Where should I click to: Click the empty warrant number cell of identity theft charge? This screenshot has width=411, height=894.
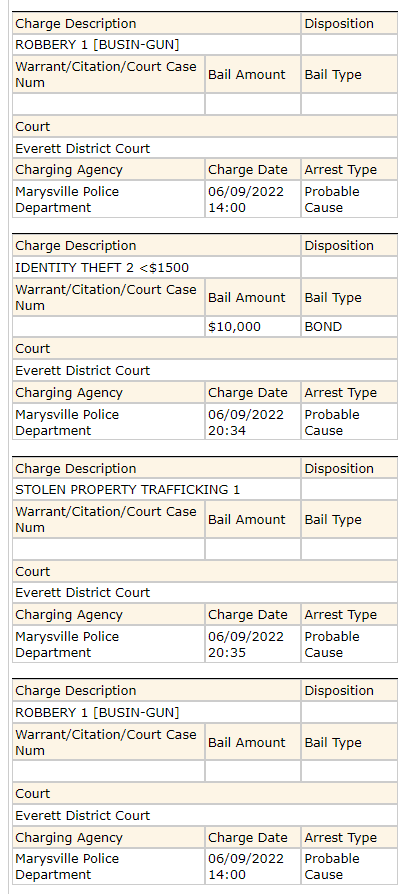[108, 327]
